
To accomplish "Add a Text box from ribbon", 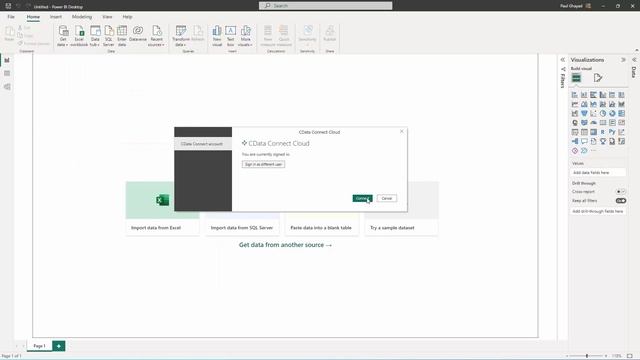I will (x=230, y=36).
